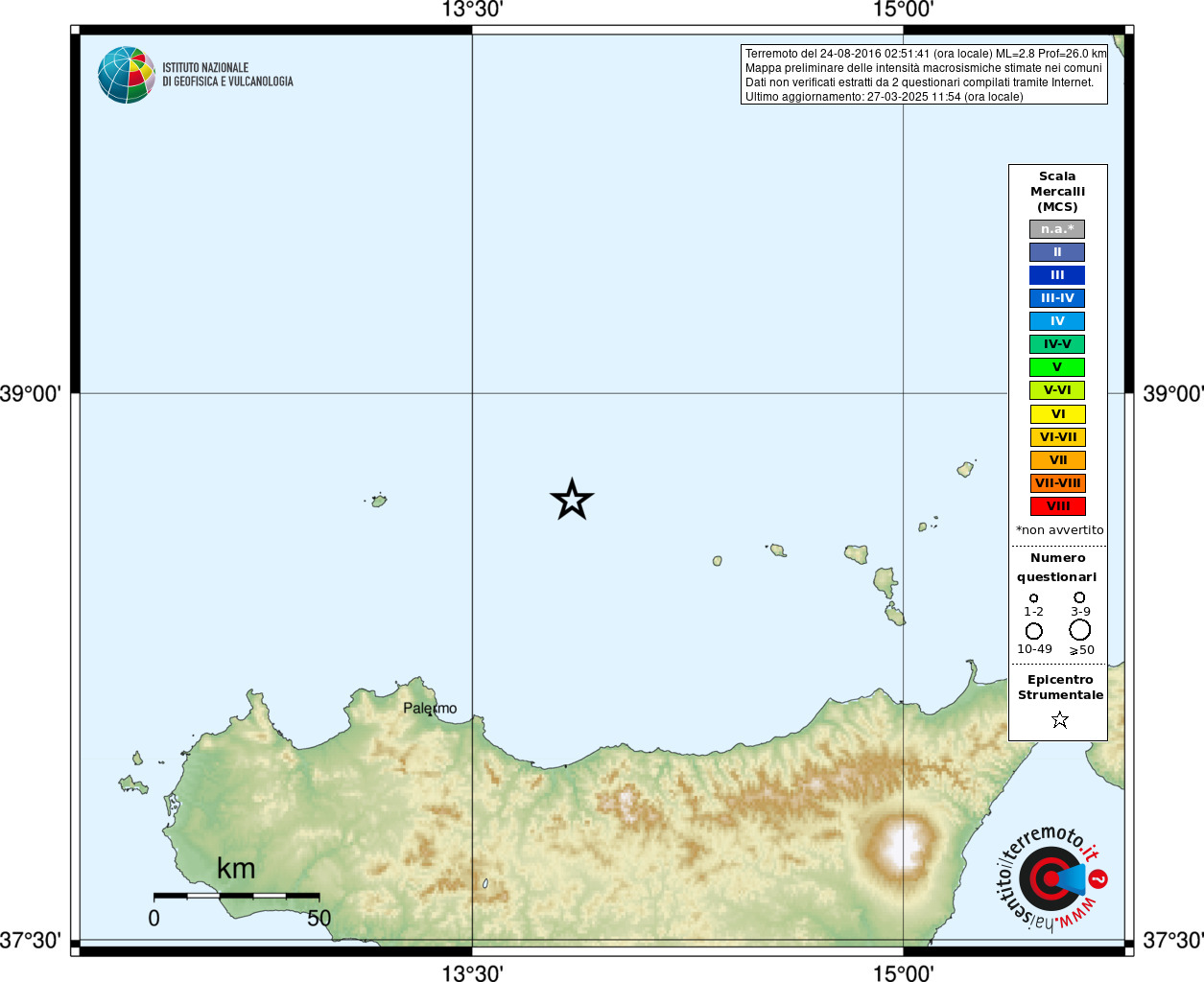Click the Scala Mercalli (MCS) legend title
The image size is (1204, 982).
tap(1057, 192)
